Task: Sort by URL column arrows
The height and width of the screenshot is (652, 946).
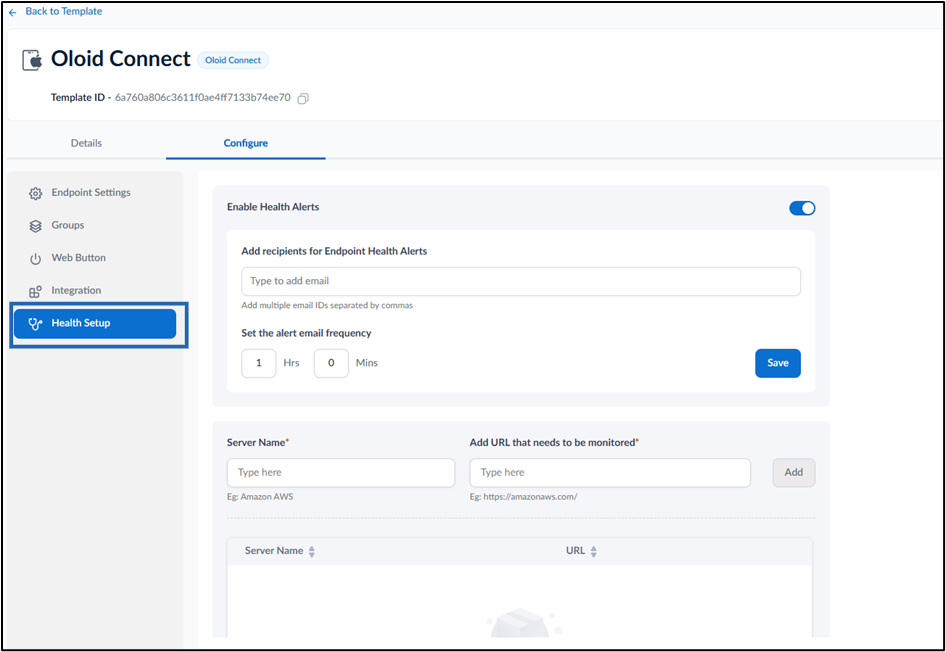Action: pos(594,551)
